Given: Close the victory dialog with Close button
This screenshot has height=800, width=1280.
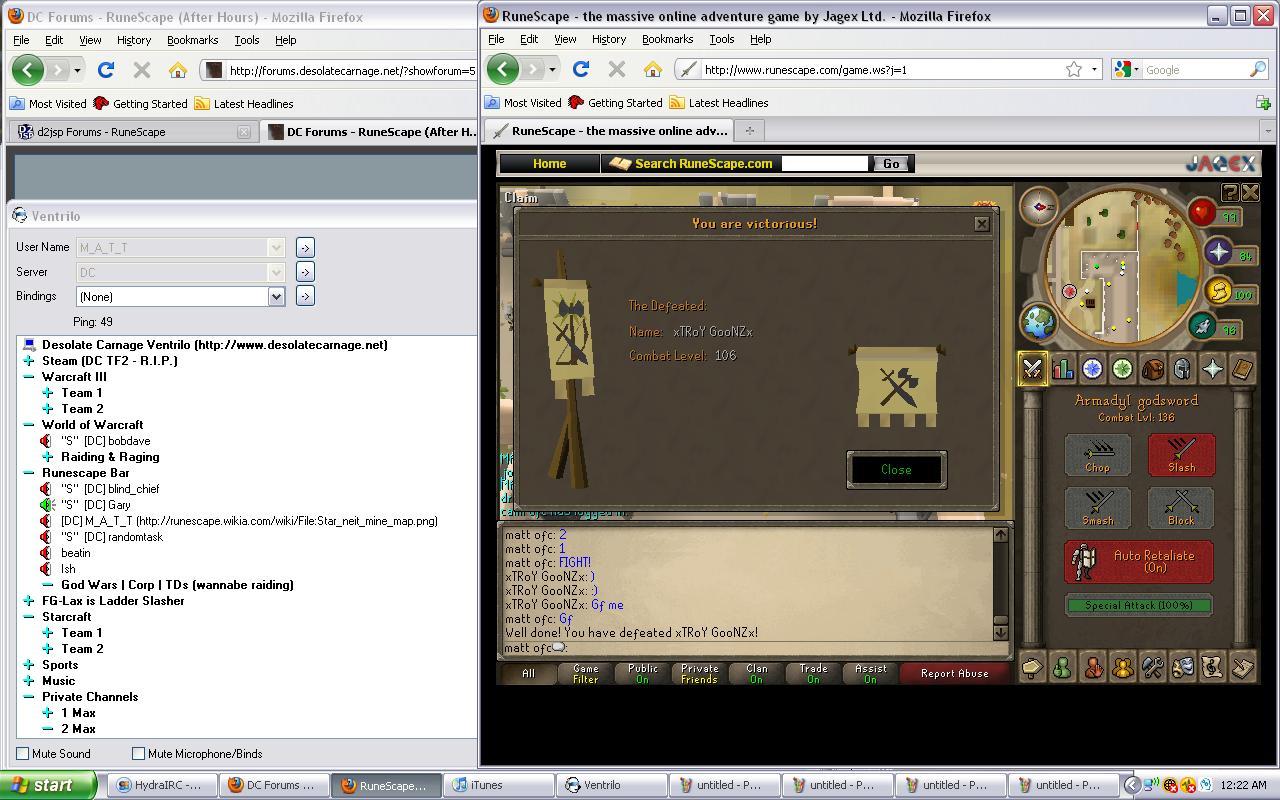Looking at the screenshot, I should click(896, 469).
